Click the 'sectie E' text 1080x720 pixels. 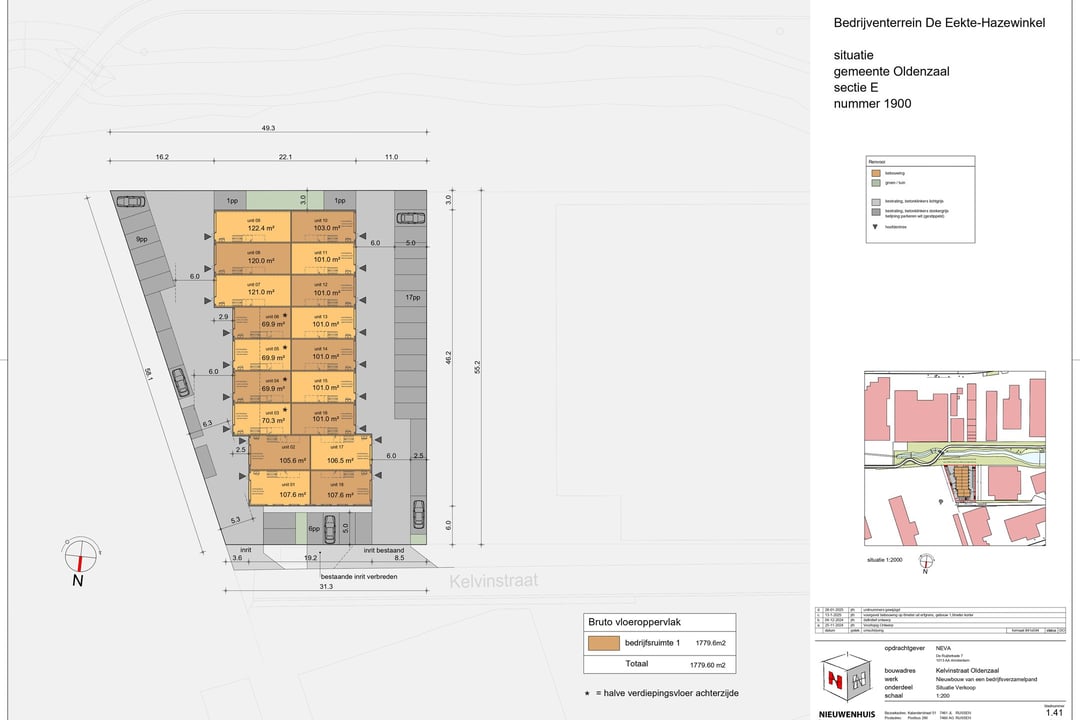pyautogui.click(x=855, y=88)
